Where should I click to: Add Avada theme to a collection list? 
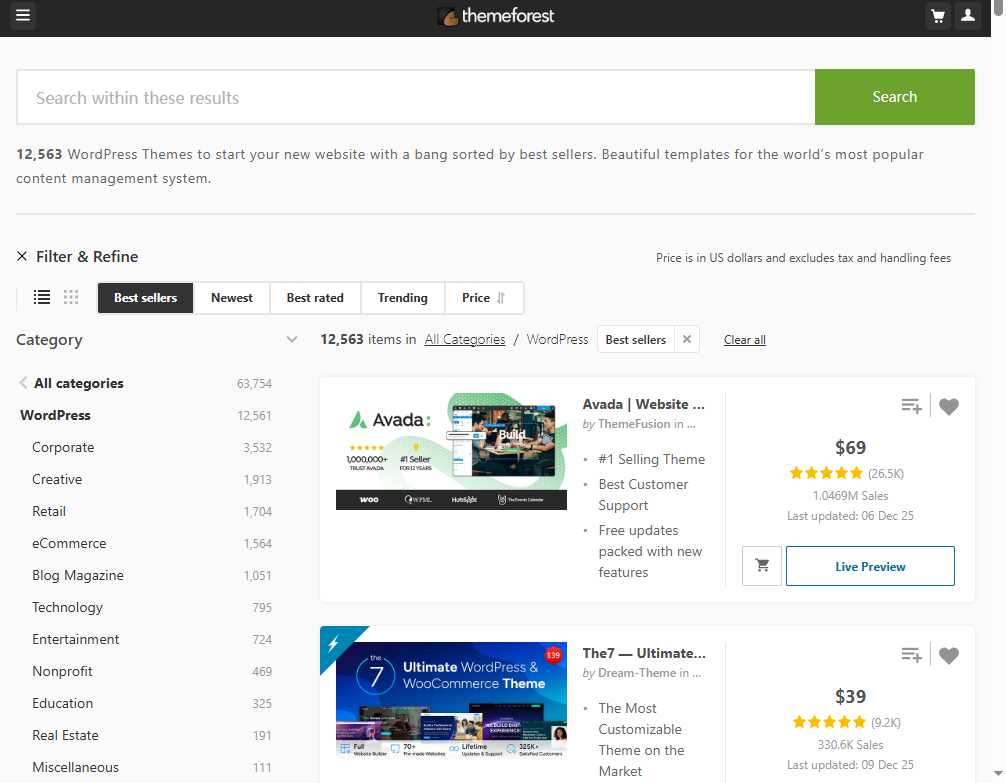911,406
